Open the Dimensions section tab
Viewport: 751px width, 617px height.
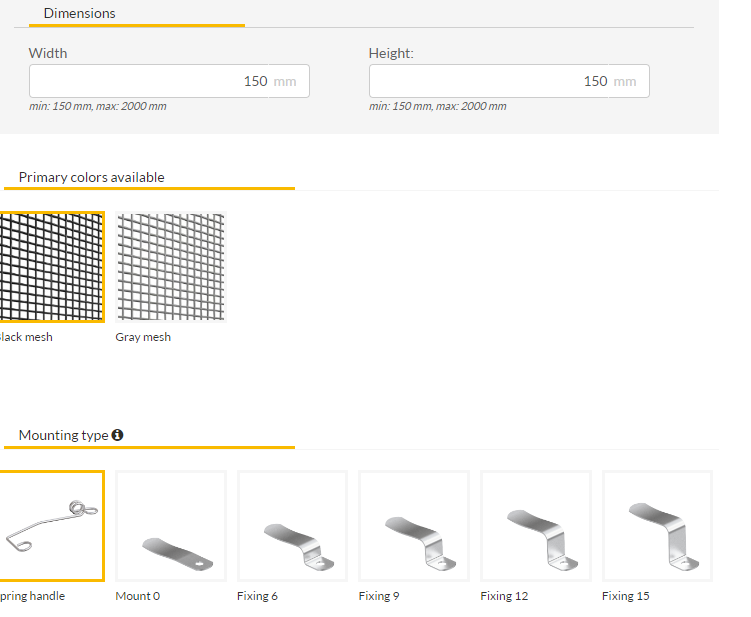(x=79, y=14)
